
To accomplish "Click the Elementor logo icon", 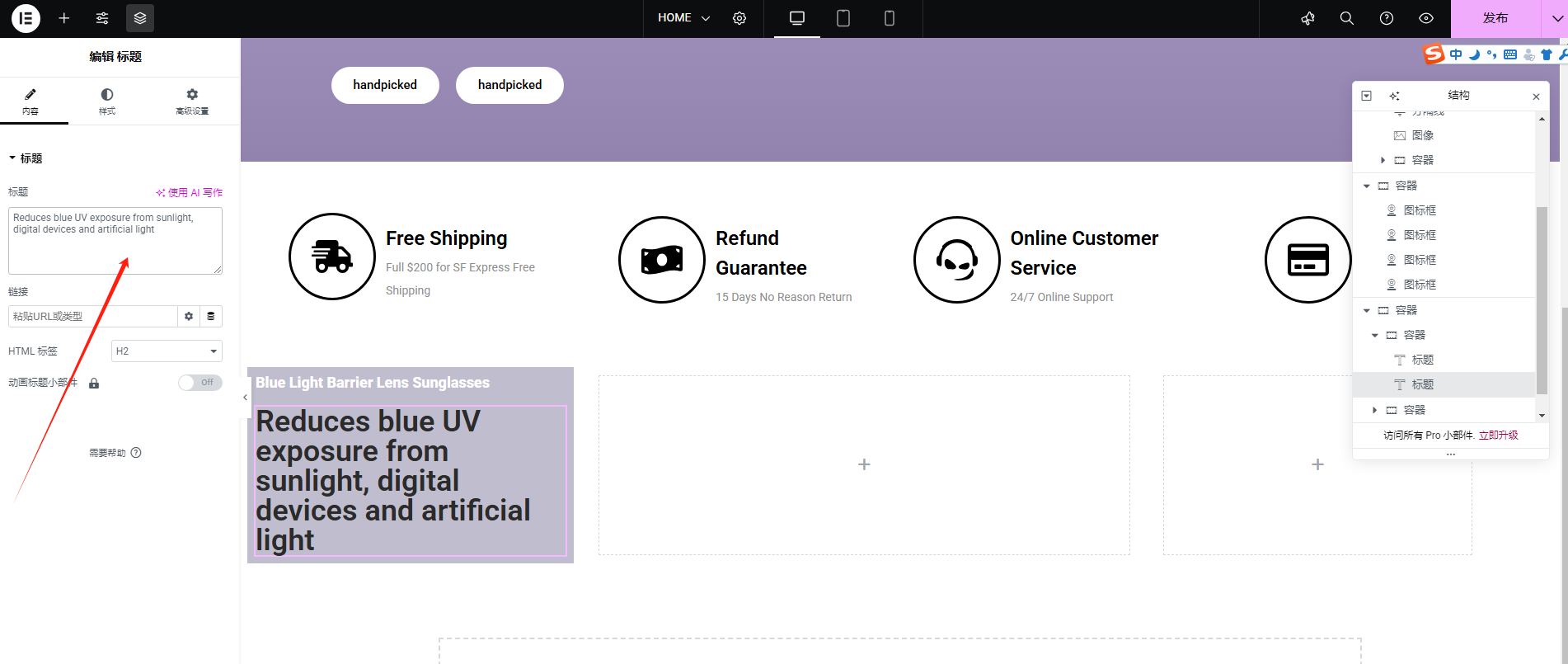I will coord(26,18).
